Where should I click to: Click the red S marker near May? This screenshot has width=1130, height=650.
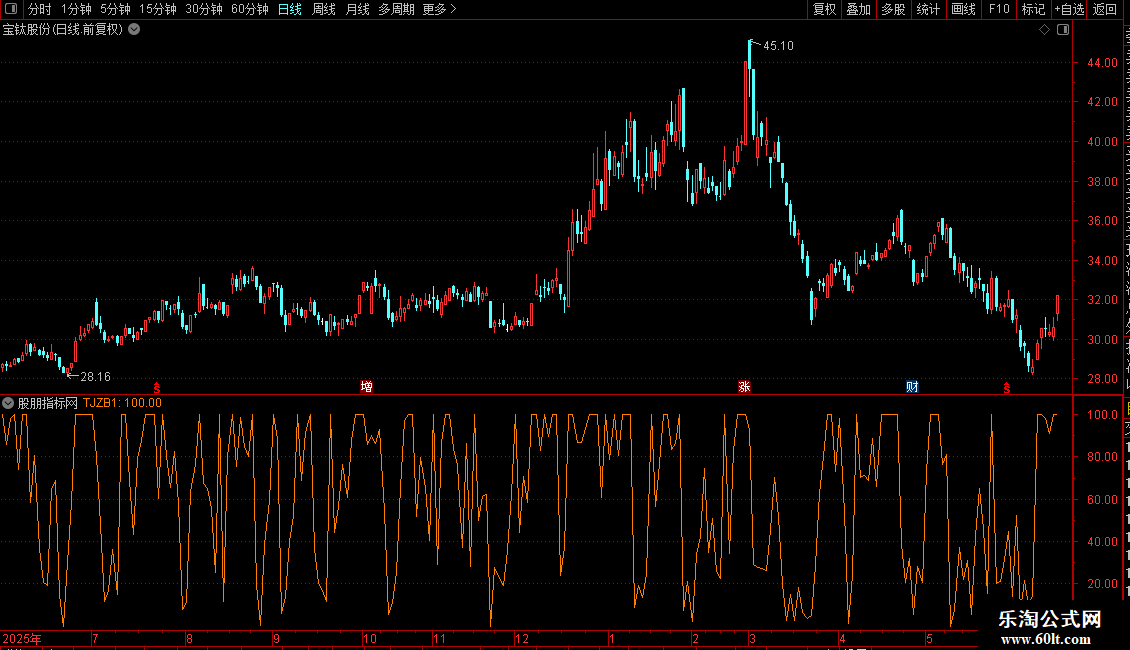coord(1007,388)
